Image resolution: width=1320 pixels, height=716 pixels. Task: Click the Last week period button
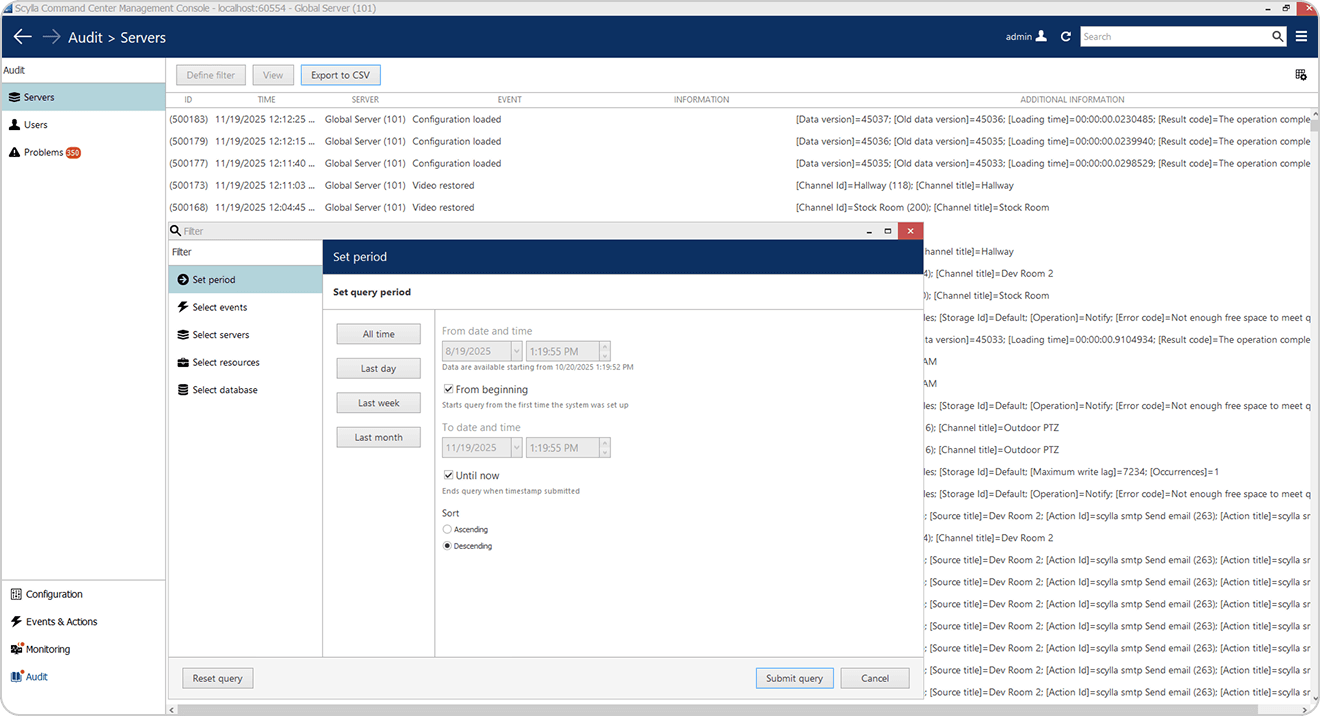click(x=379, y=403)
